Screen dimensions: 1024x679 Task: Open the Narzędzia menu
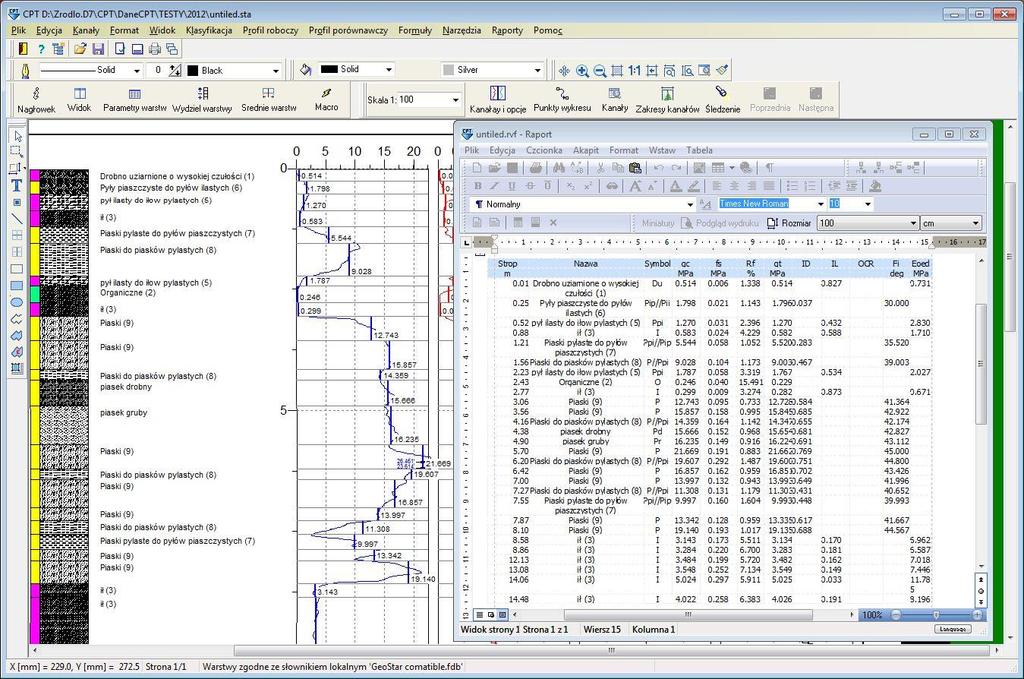pyautogui.click(x=462, y=30)
